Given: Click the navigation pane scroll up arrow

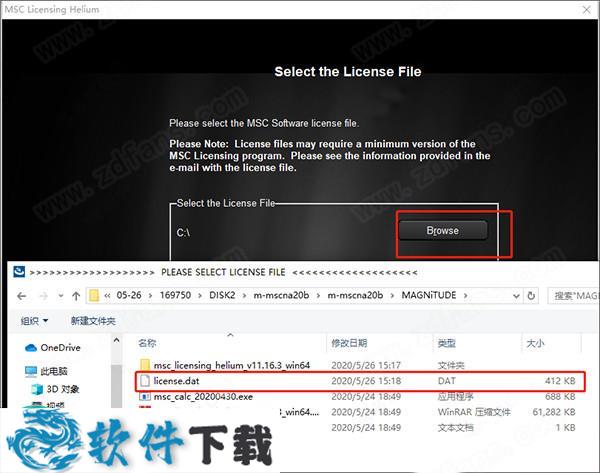Looking at the screenshot, I should coord(116,340).
